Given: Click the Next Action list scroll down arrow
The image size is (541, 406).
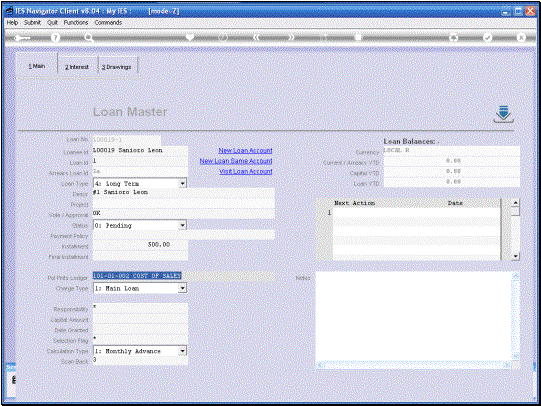Looking at the screenshot, I should click(x=515, y=256).
